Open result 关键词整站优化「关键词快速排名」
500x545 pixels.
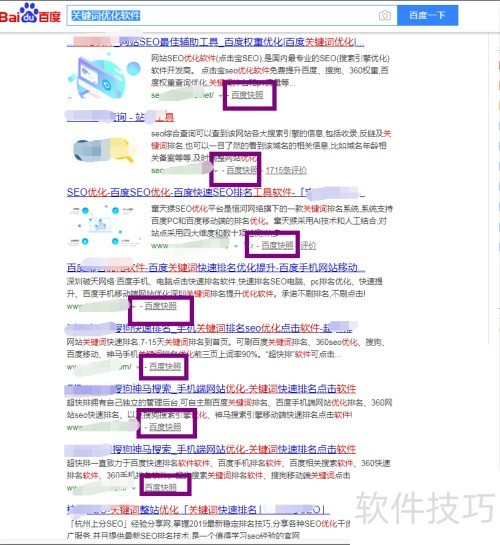[198, 510]
